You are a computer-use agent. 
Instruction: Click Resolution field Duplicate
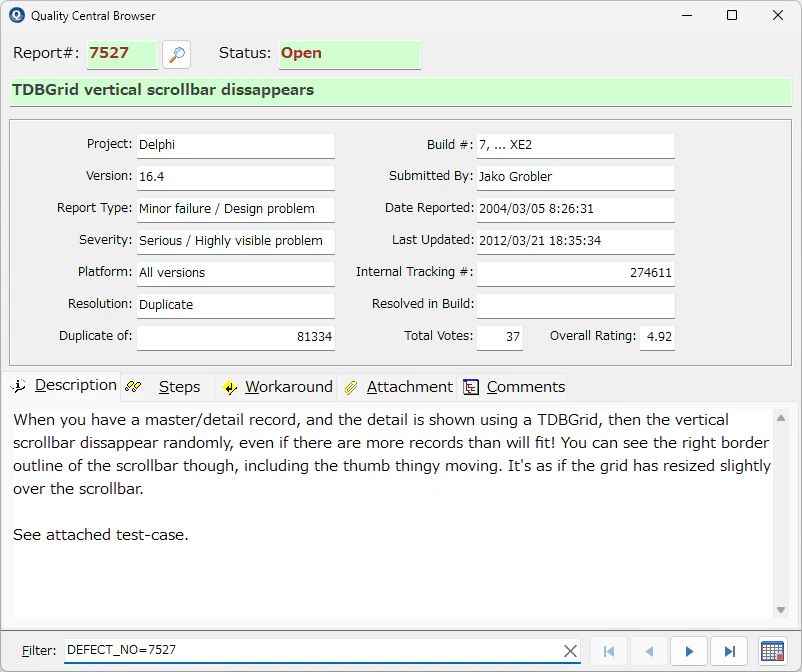click(x=236, y=305)
